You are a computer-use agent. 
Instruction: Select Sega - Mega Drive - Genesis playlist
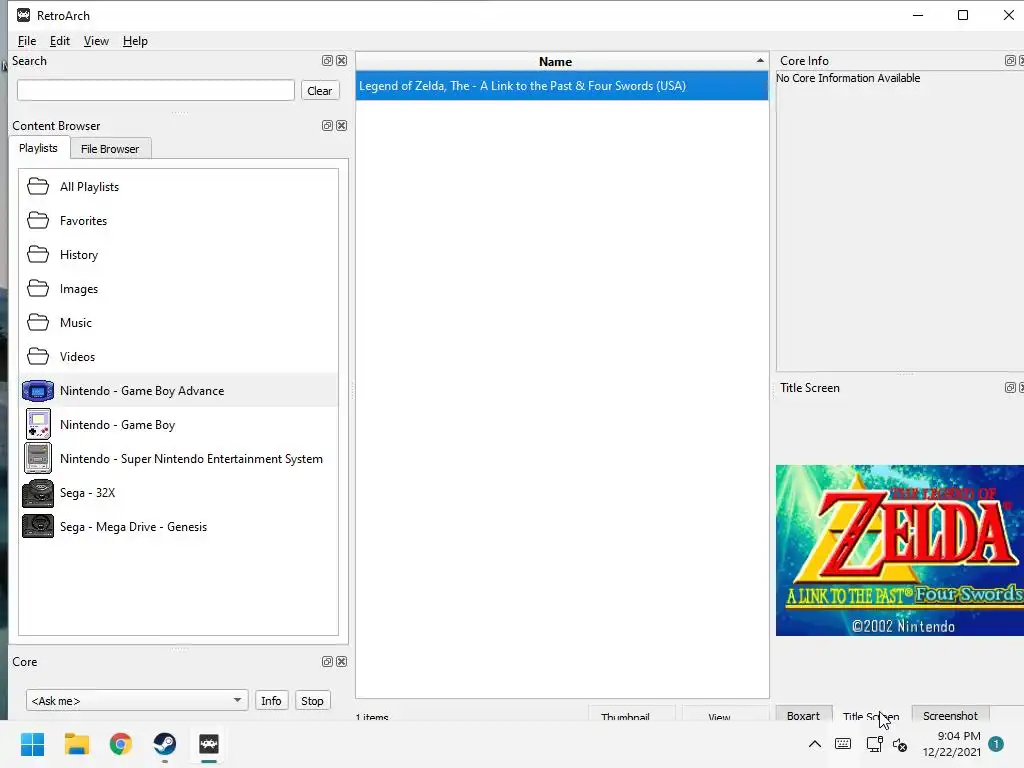pos(178,526)
